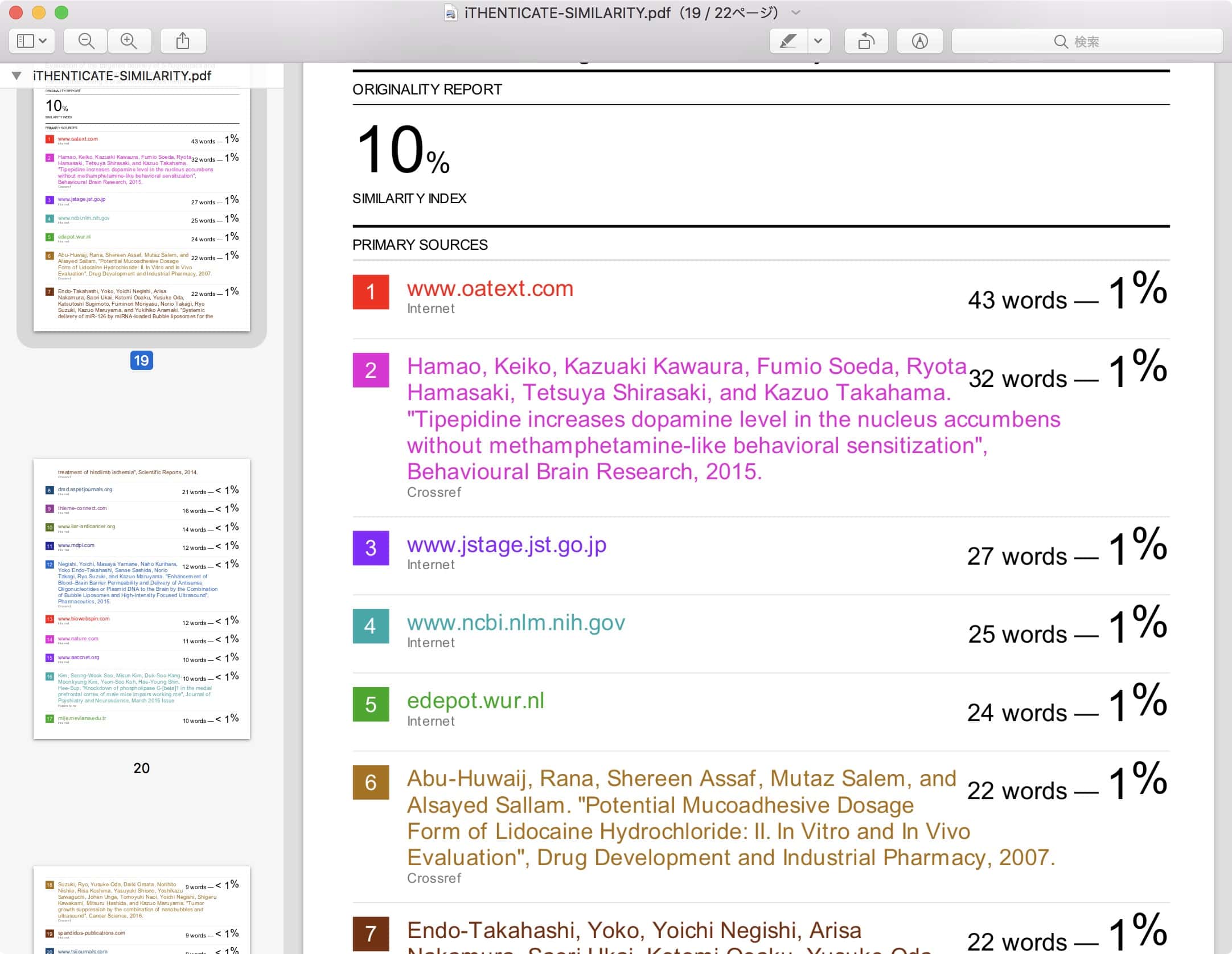This screenshot has width=1232, height=954.
Task: Click the zoom out magnifier icon
Action: pyautogui.click(x=86, y=41)
